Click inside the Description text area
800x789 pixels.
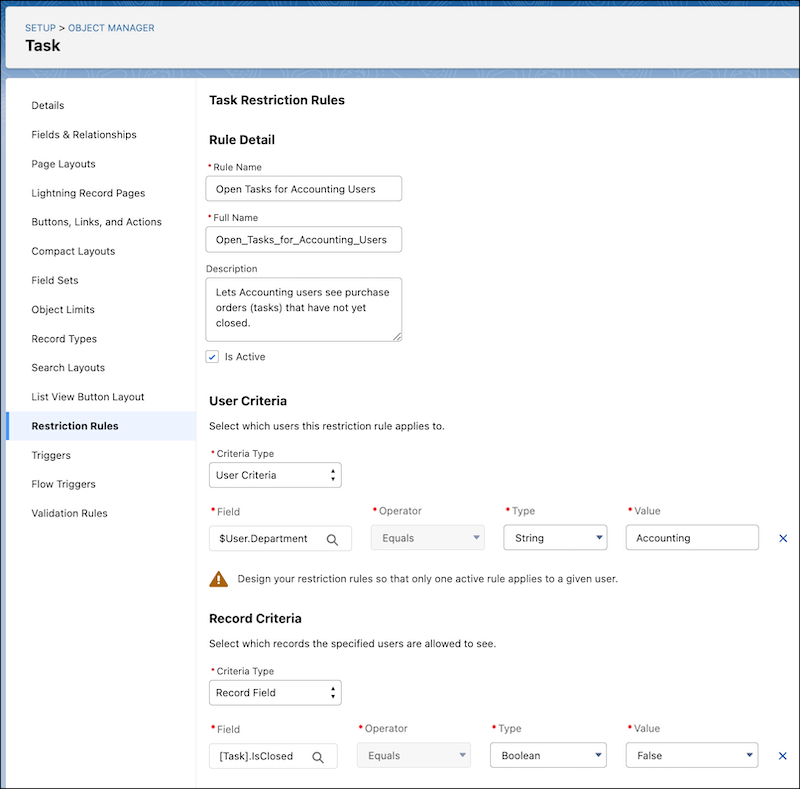pyautogui.click(x=305, y=308)
